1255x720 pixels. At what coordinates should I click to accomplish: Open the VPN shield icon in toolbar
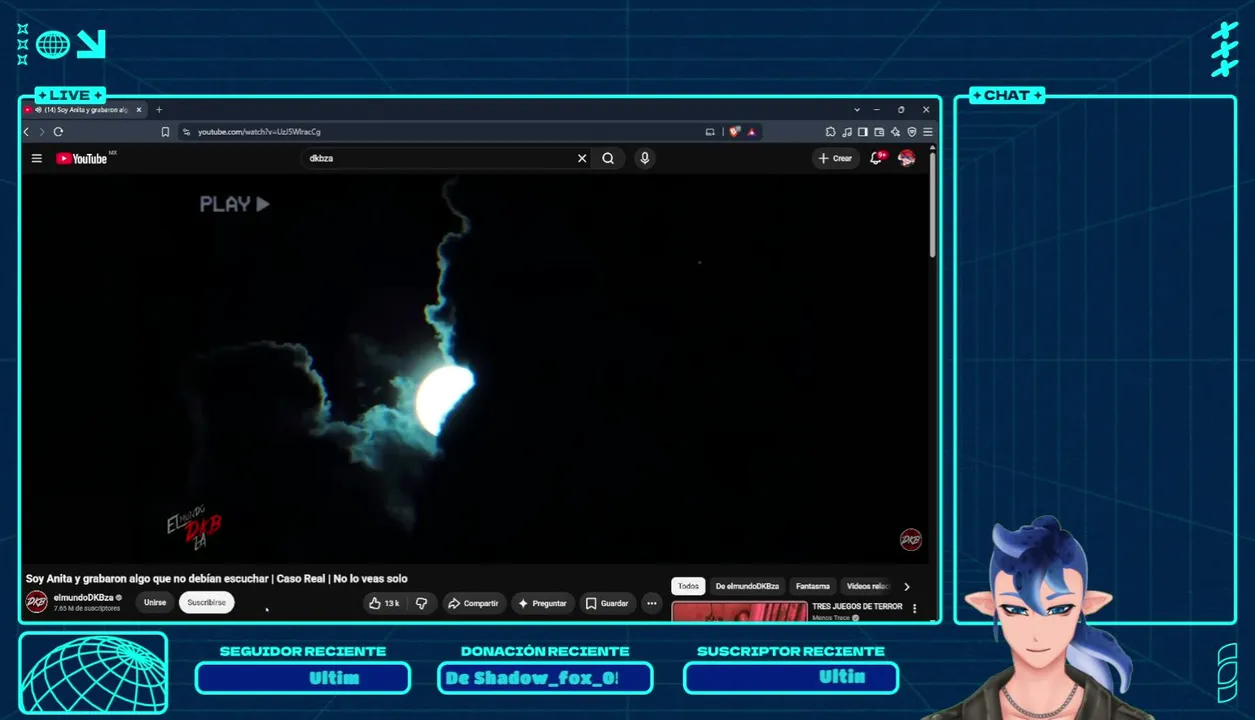point(912,131)
